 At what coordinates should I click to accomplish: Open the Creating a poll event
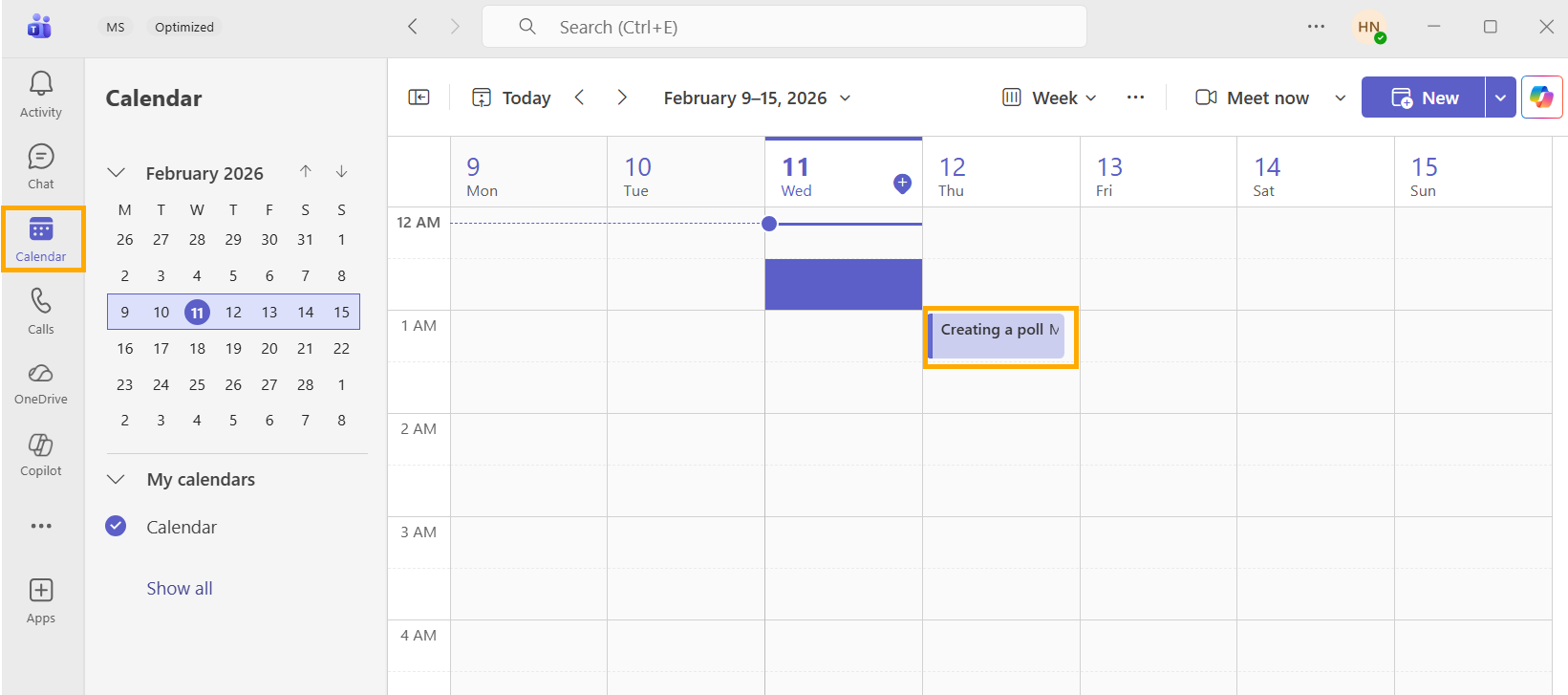[997, 337]
